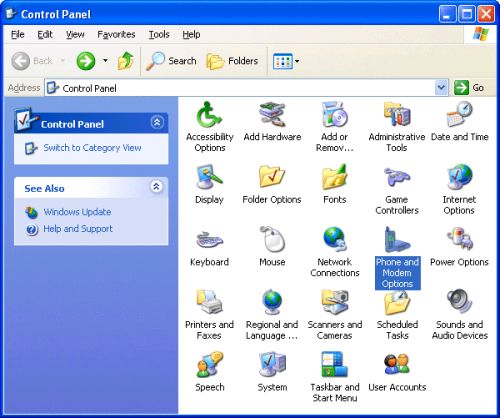500x418 pixels.
Task: Open the Speech settings icon
Action: click(x=209, y=365)
